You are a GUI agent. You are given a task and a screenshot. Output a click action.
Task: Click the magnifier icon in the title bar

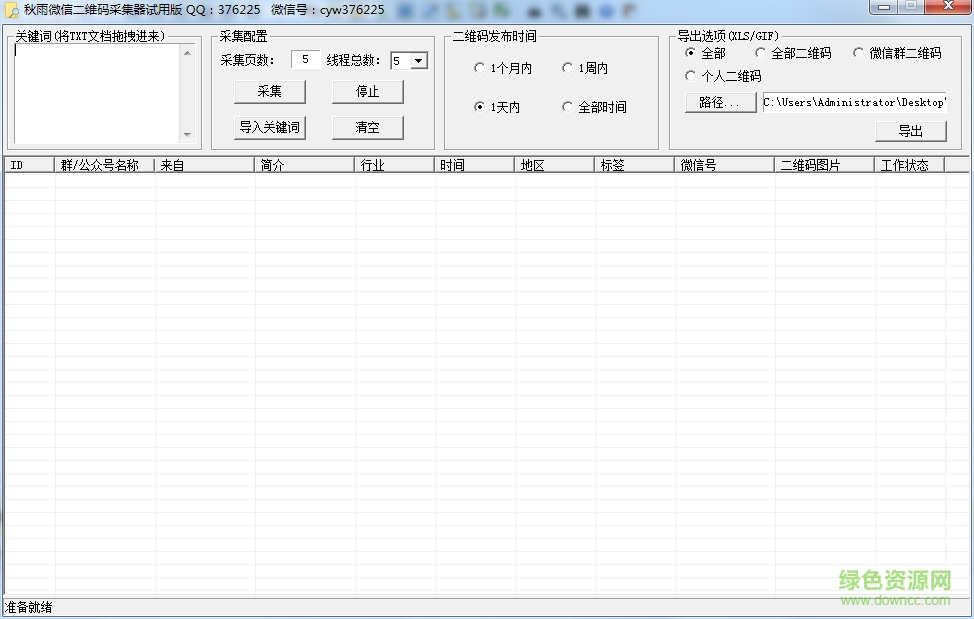557,9
